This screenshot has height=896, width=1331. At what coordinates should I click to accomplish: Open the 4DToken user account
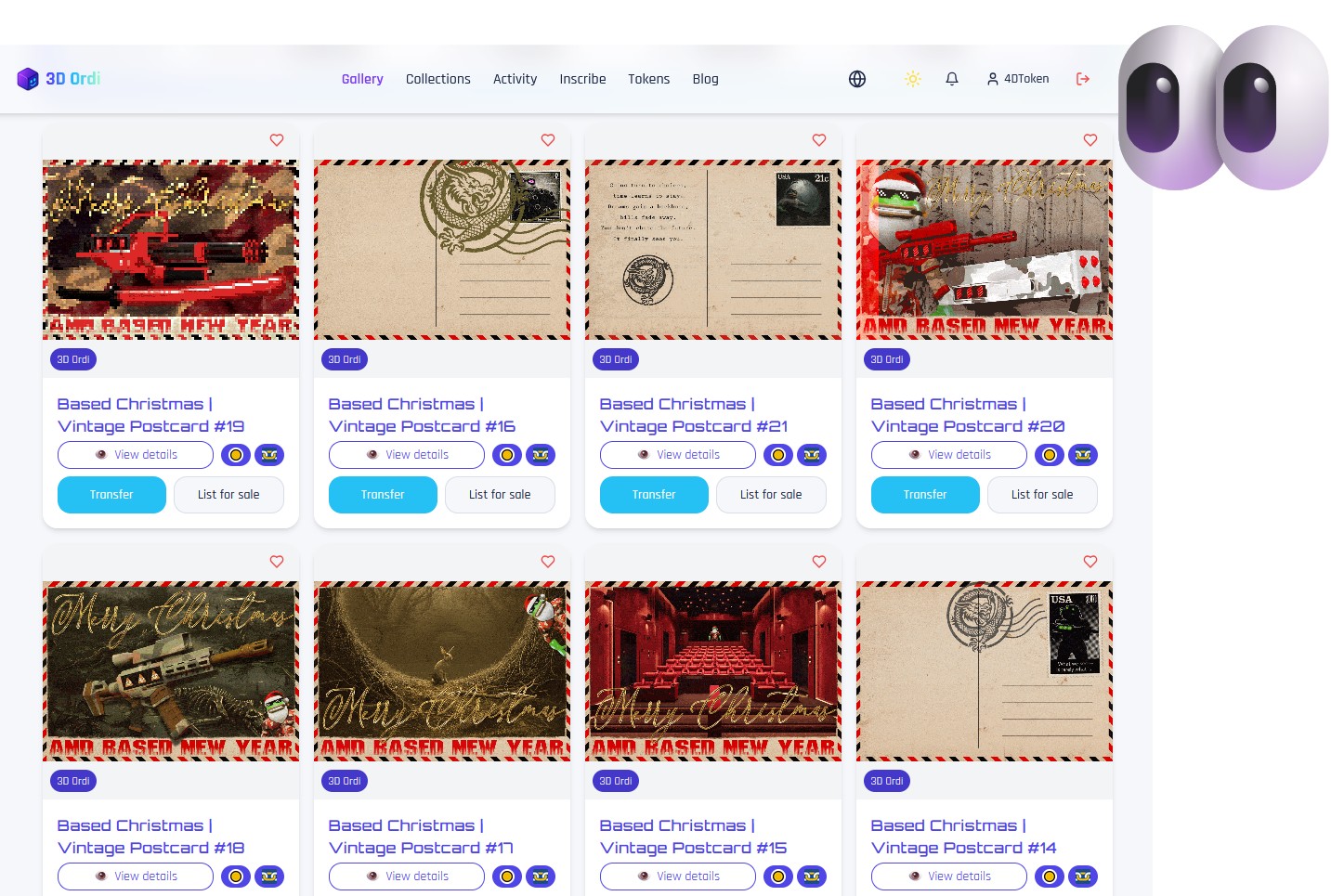1018,79
